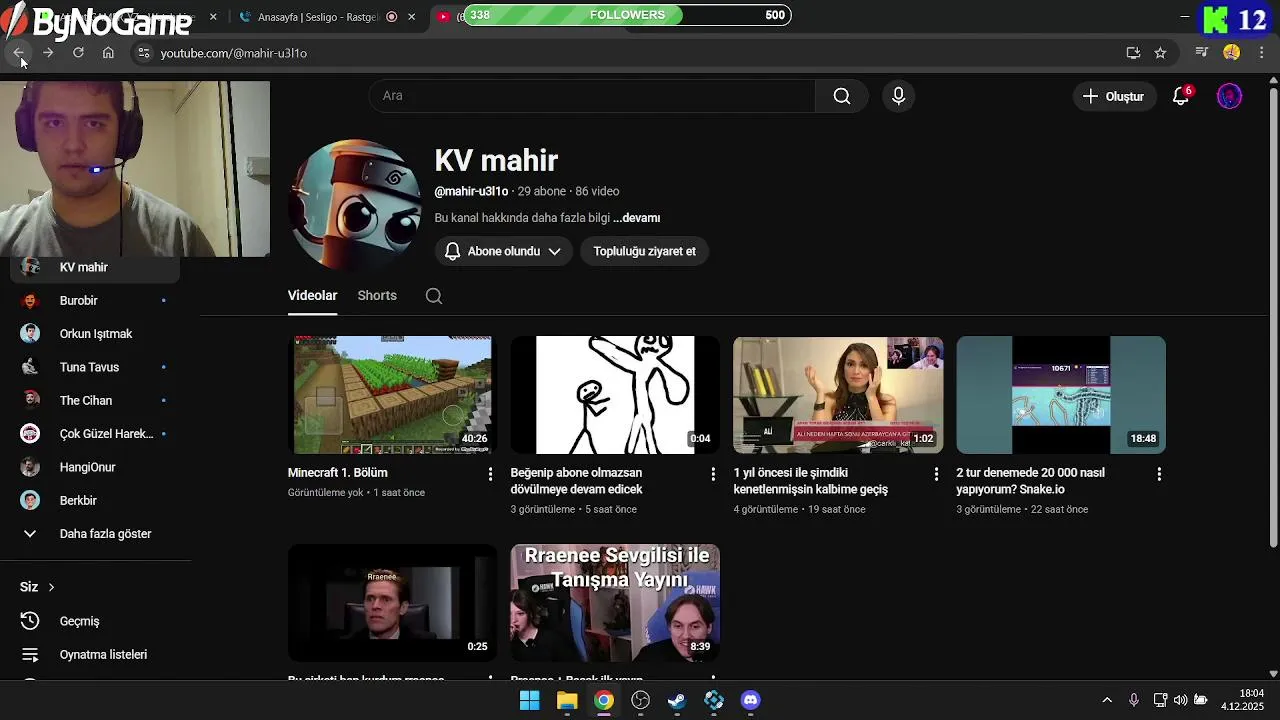
Task: Switch to Anasayfa Sesligo browser tab
Action: coord(318,17)
